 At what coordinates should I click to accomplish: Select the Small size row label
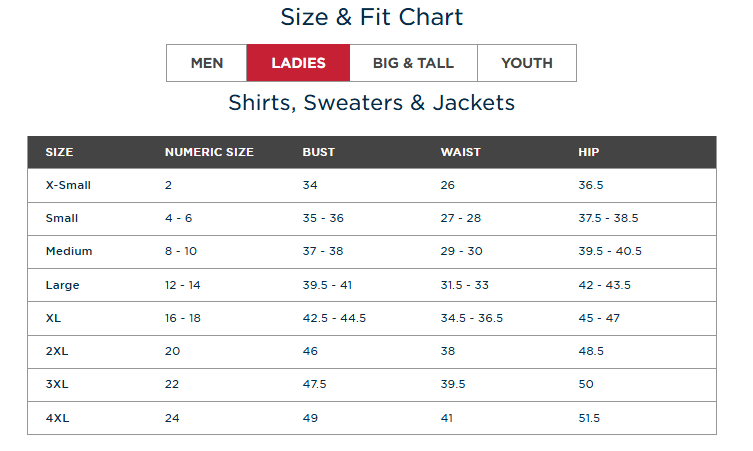tap(61, 218)
